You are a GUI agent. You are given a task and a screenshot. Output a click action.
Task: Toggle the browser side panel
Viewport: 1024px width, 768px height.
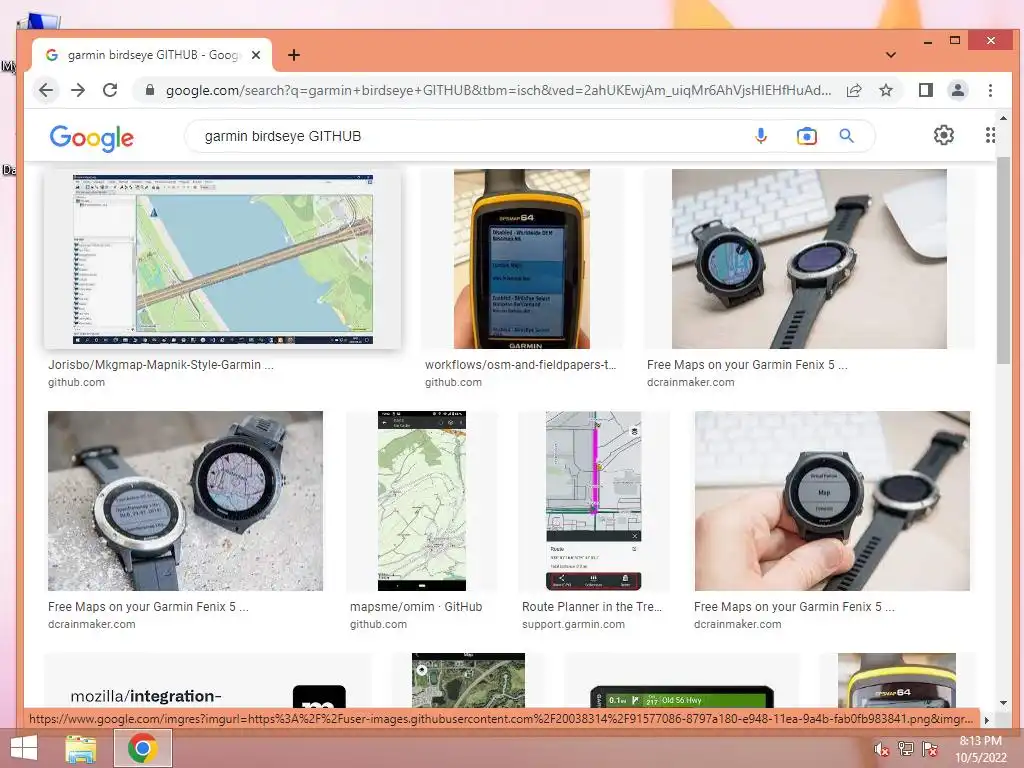(925, 90)
